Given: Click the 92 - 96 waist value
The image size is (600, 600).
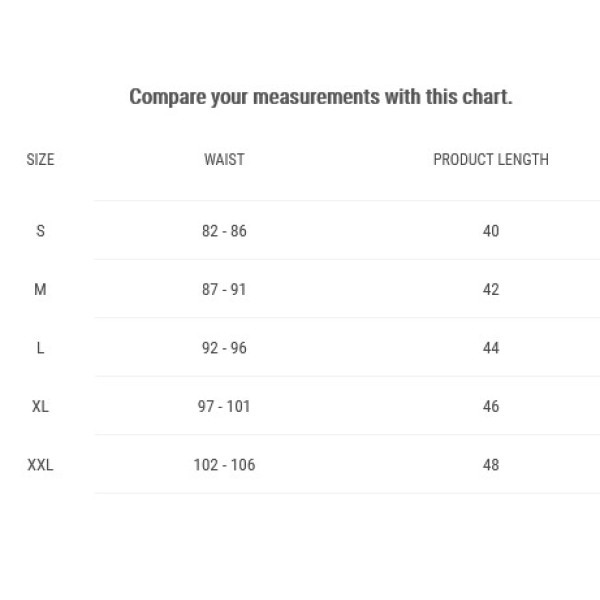Looking at the screenshot, I should tap(224, 348).
